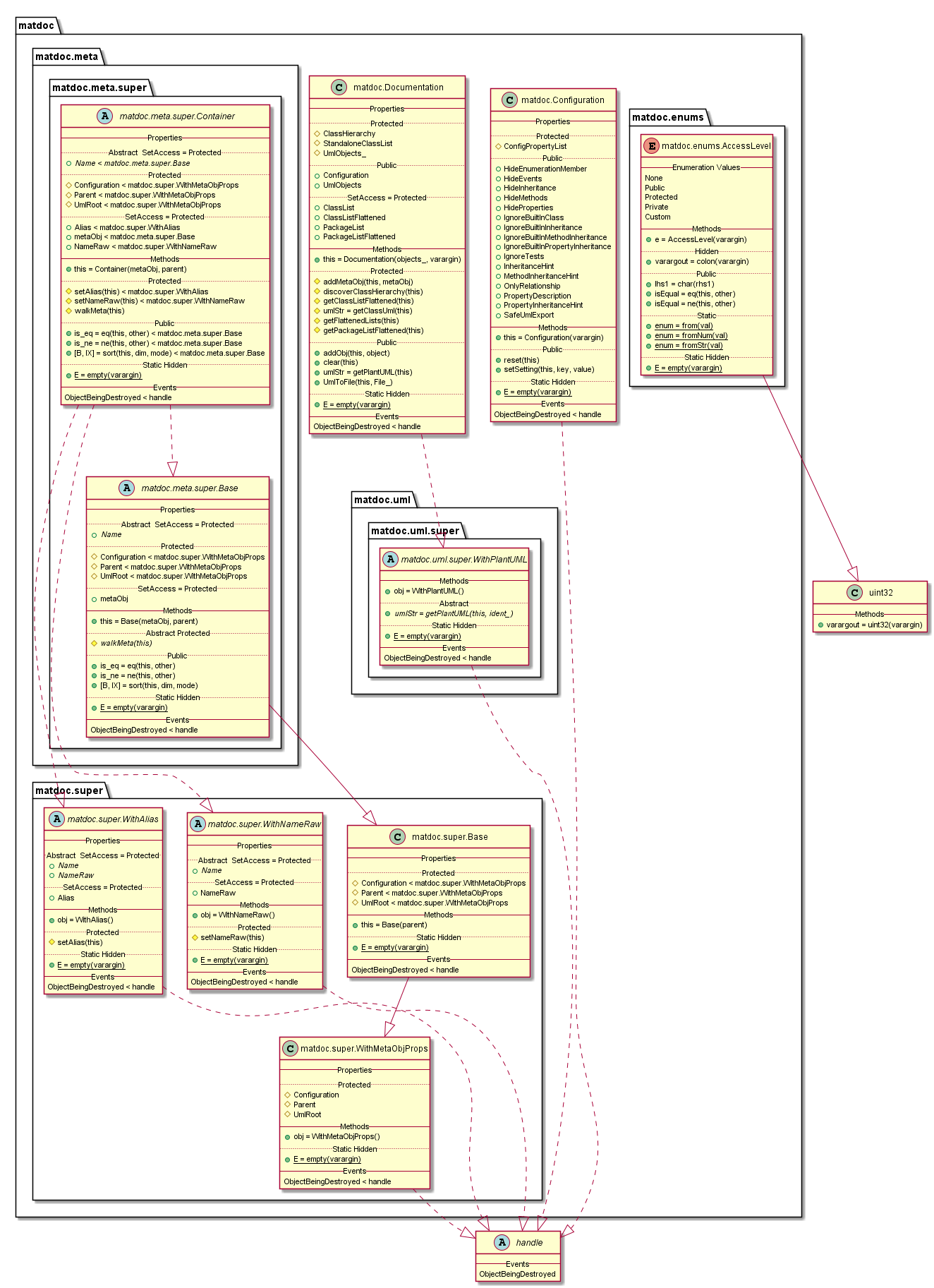
Task: Click obj = WithAlias() method
Action: tap(85, 920)
